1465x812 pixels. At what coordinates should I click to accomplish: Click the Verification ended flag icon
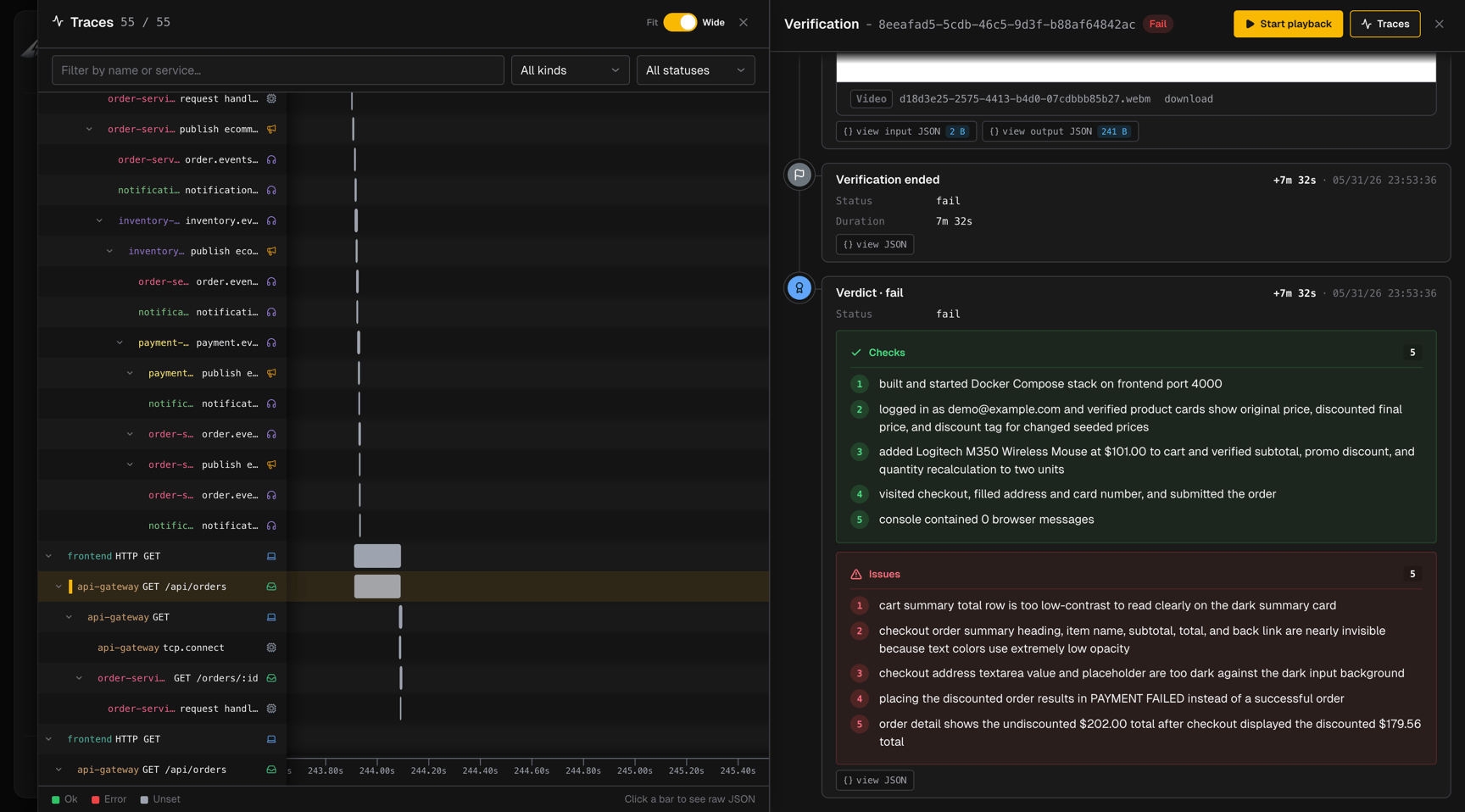click(x=799, y=175)
